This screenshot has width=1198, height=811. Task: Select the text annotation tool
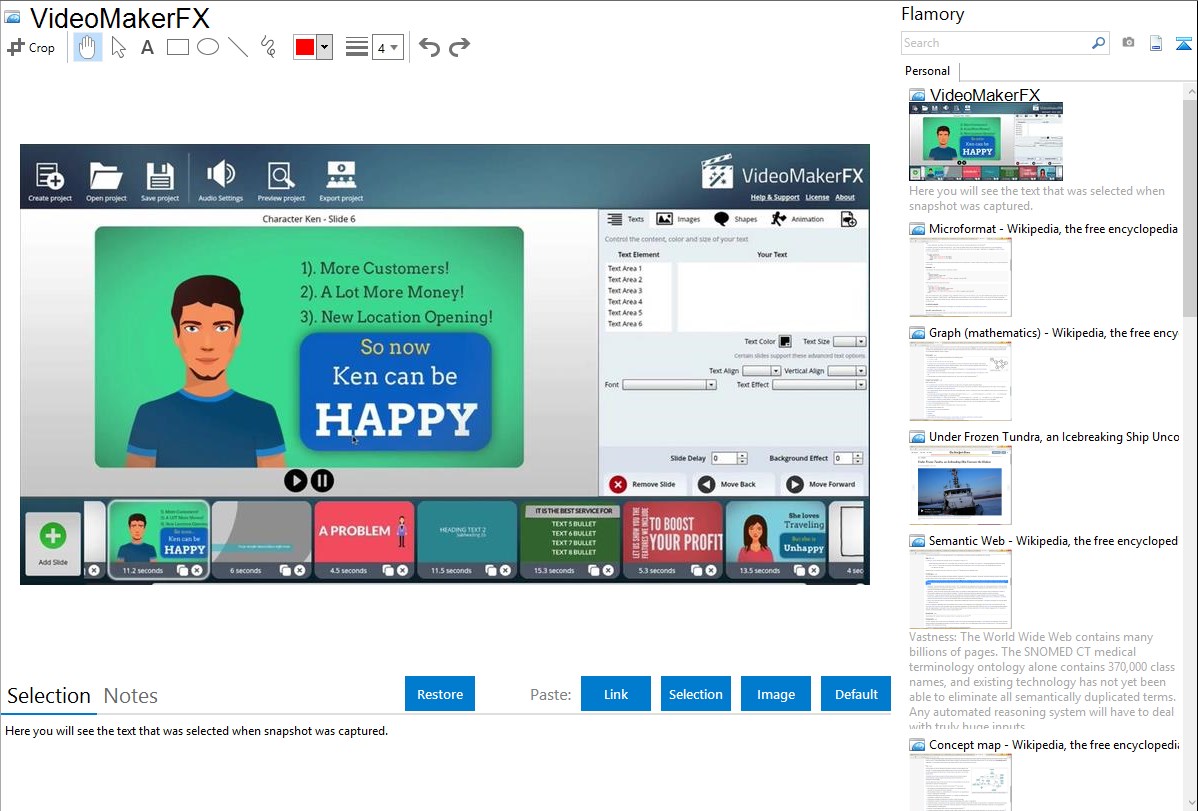click(147, 47)
